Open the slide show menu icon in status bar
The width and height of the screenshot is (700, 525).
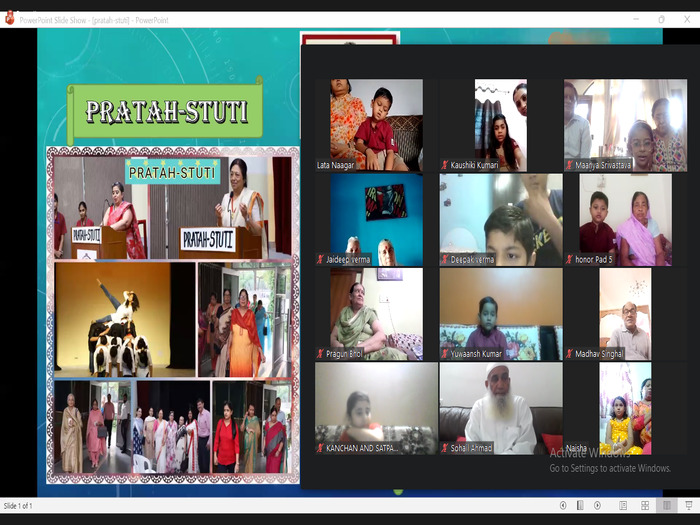tap(580, 505)
